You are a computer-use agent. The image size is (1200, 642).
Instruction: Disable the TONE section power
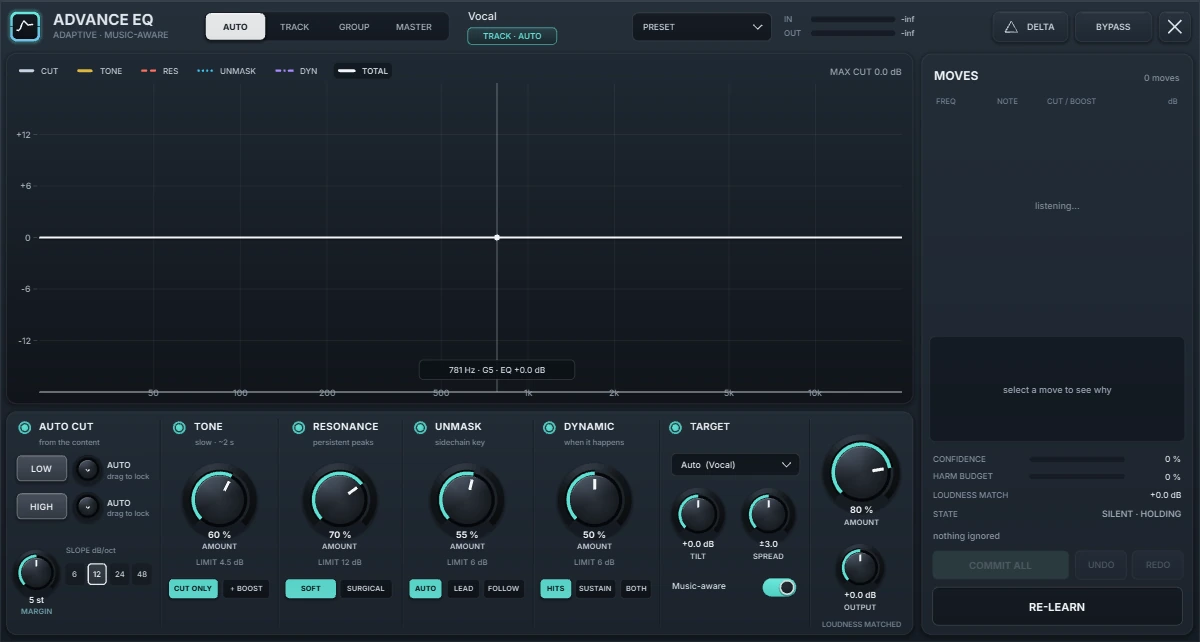coord(180,428)
